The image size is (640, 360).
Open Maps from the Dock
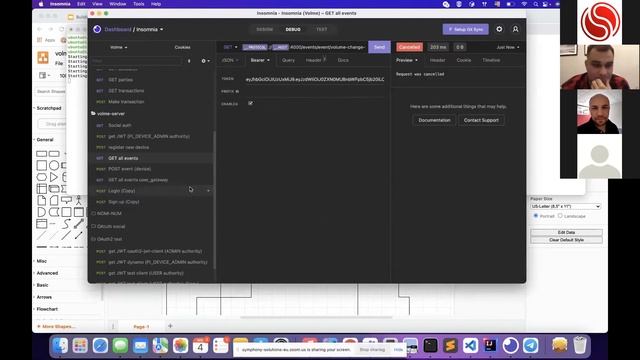click(160, 346)
